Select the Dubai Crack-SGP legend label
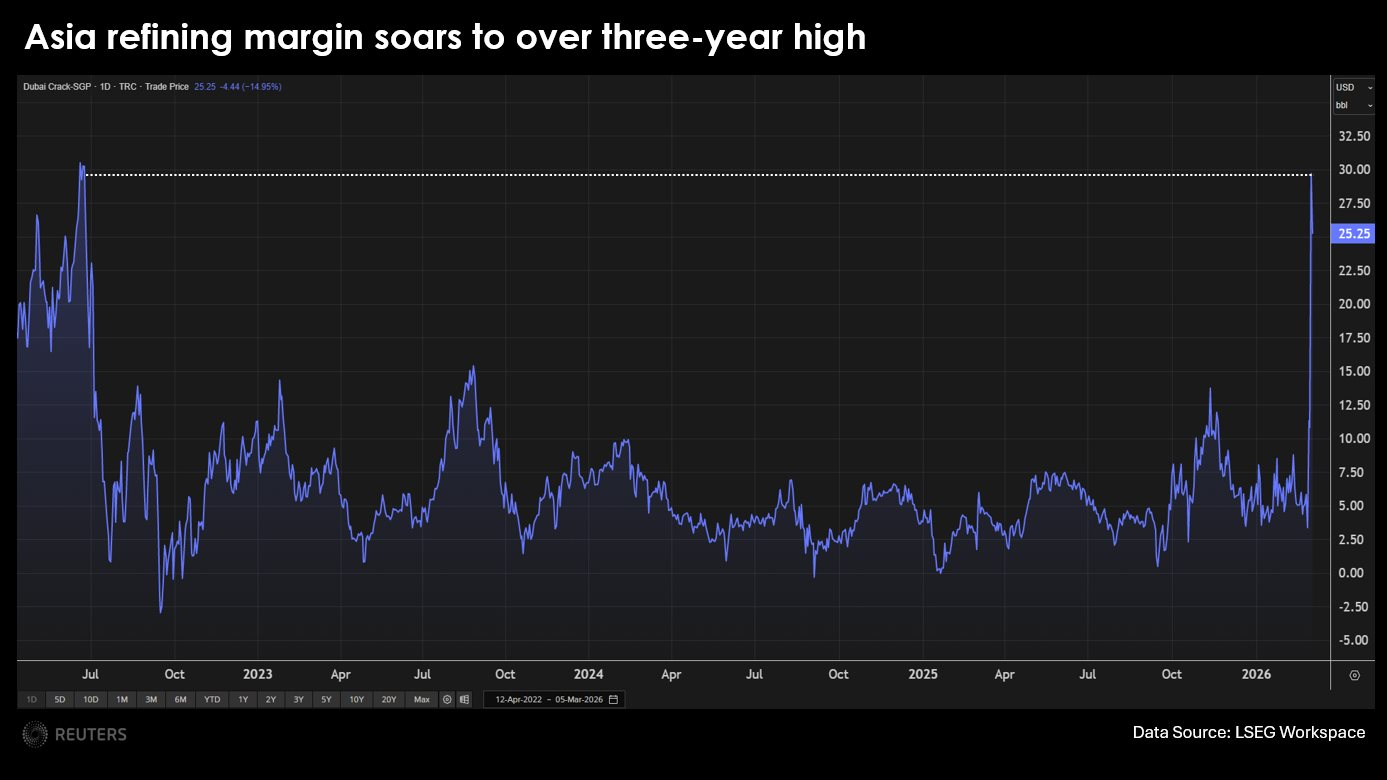The image size is (1387, 780). [x=57, y=86]
